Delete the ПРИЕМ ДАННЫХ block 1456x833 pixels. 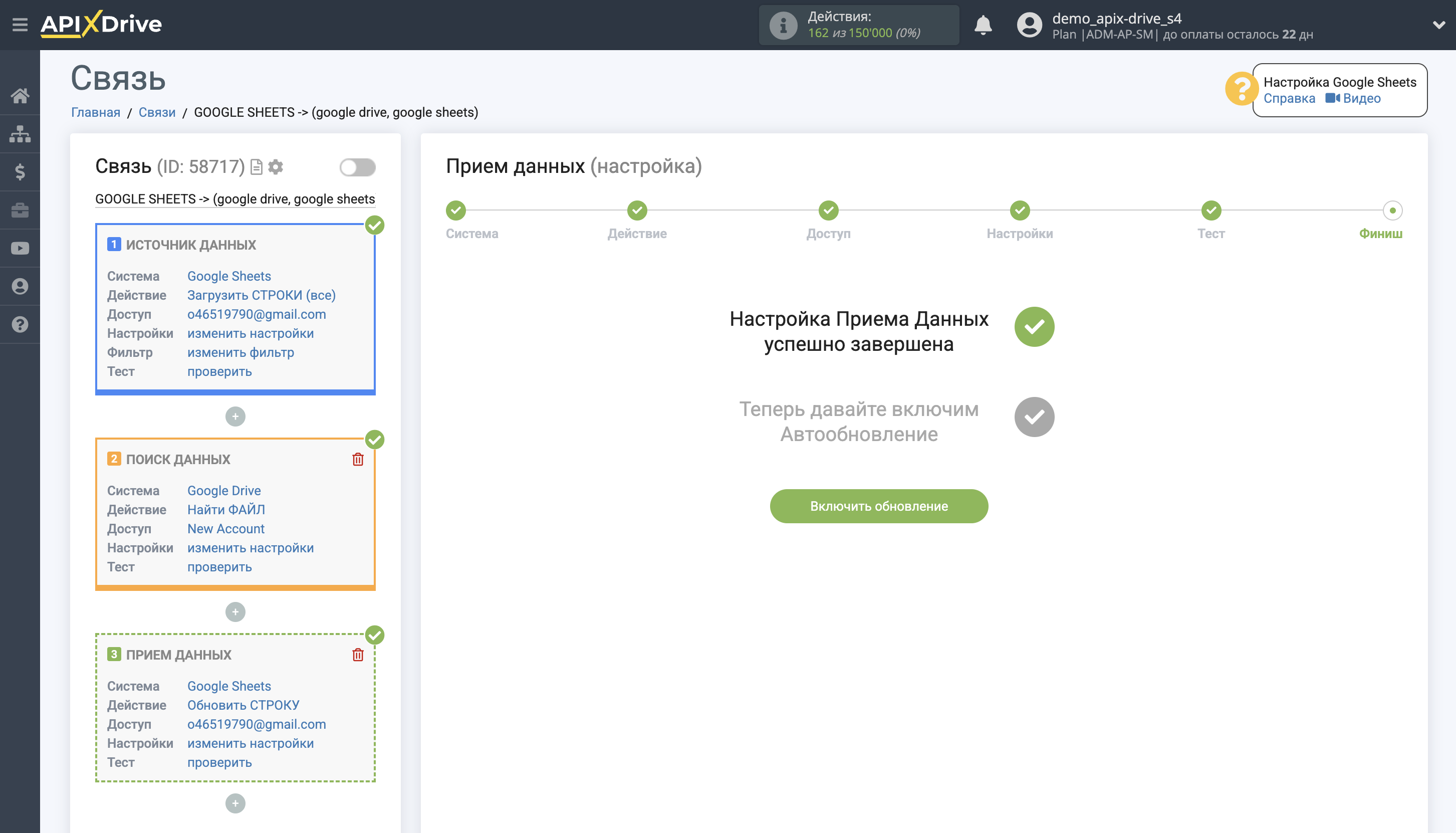(358, 655)
